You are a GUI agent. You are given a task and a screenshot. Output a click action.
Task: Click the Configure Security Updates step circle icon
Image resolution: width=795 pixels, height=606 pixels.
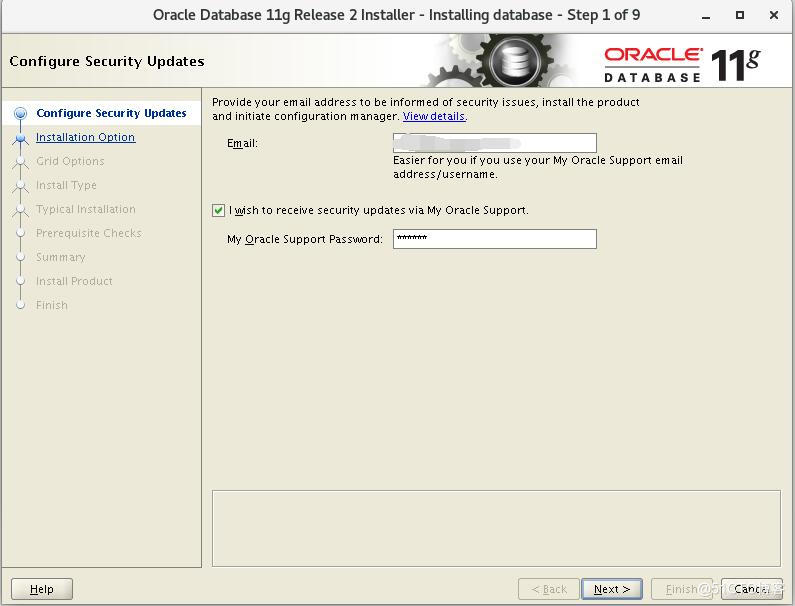point(20,113)
